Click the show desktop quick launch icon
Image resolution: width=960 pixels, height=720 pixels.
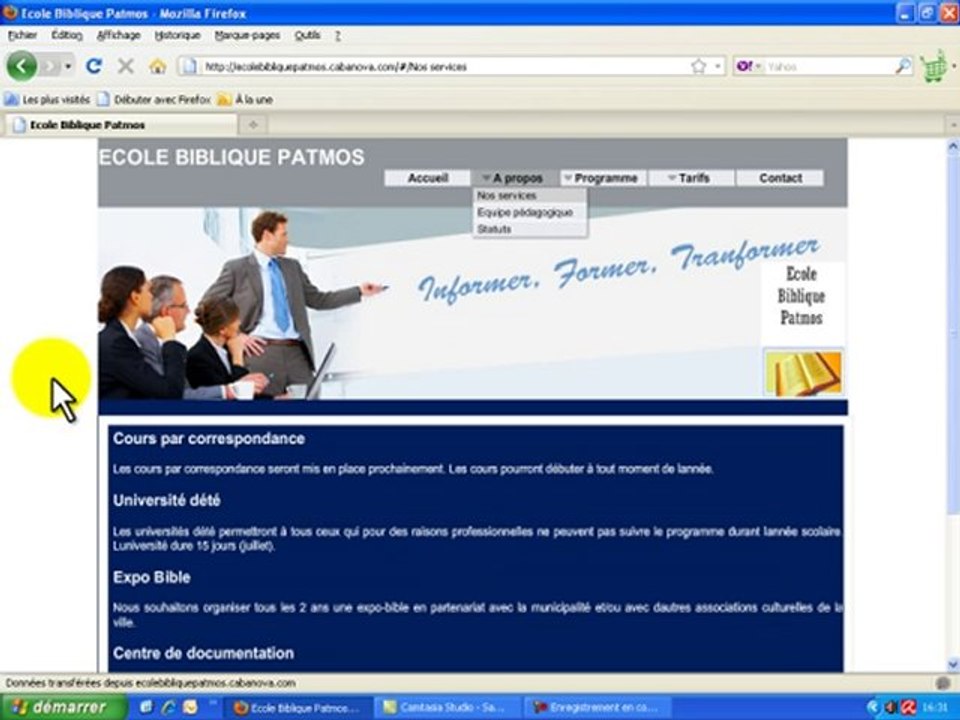click(x=147, y=707)
